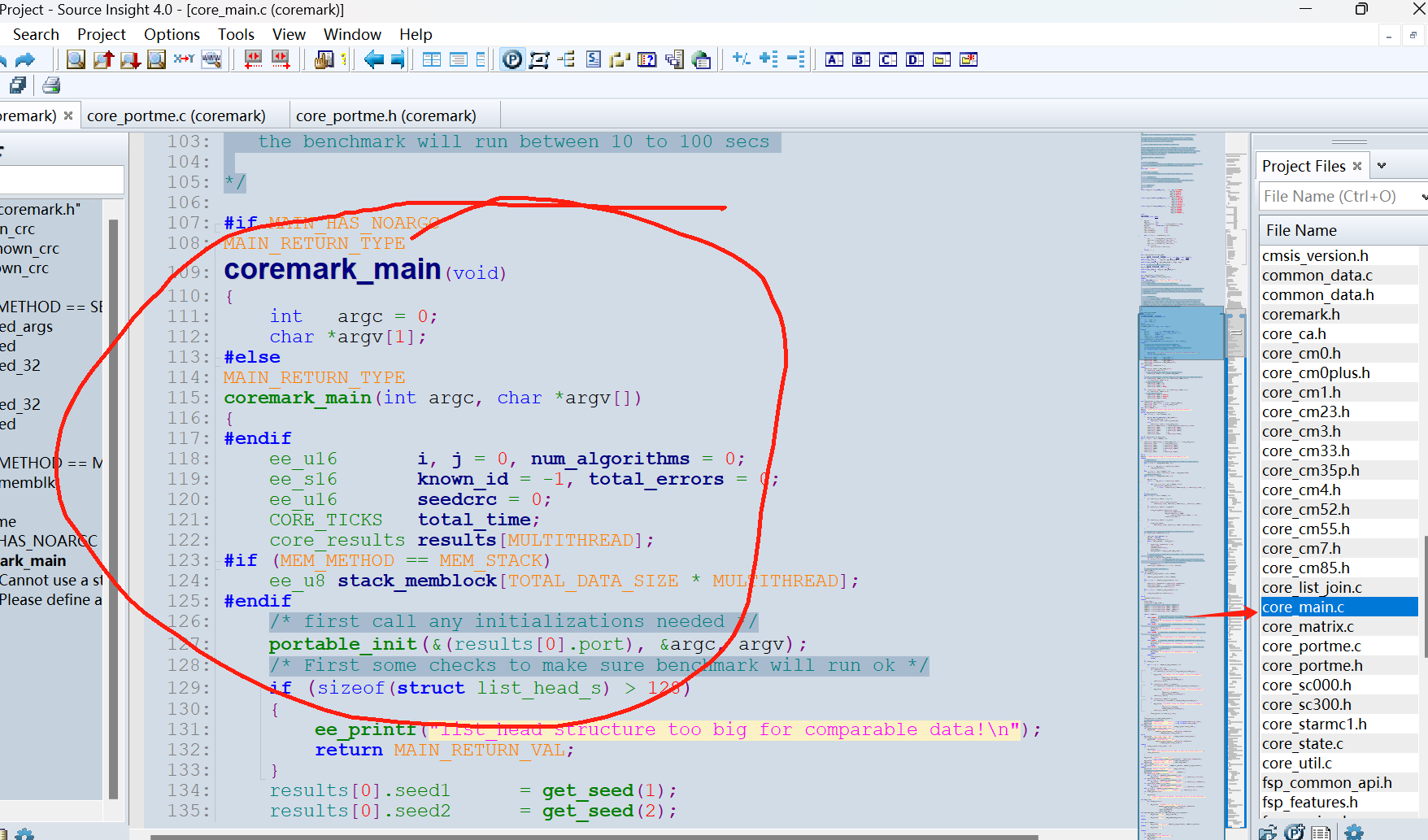
Task: Click the Search magnifier toolbar icon
Action: click(76, 59)
